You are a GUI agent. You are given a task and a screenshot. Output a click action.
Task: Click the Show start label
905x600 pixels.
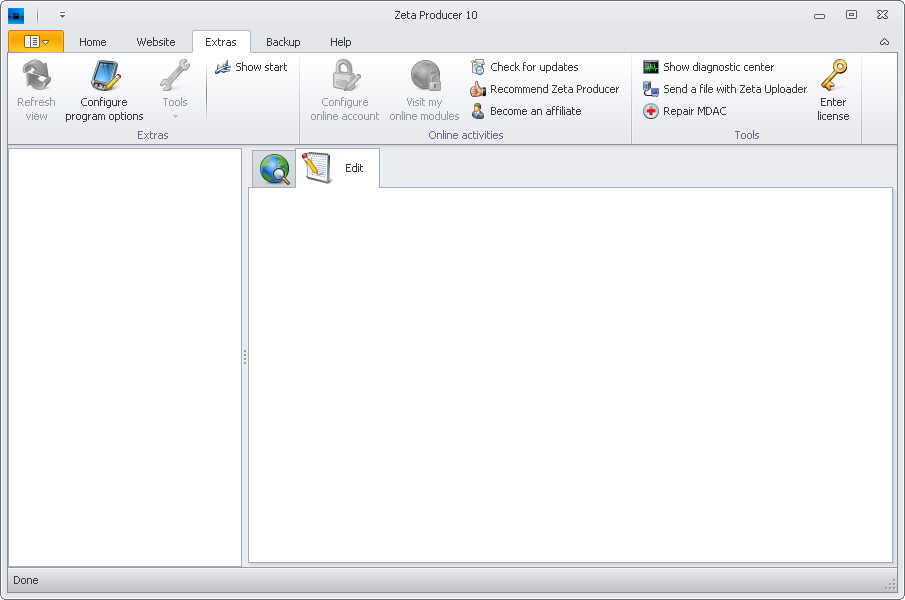click(x=261, y=68)
